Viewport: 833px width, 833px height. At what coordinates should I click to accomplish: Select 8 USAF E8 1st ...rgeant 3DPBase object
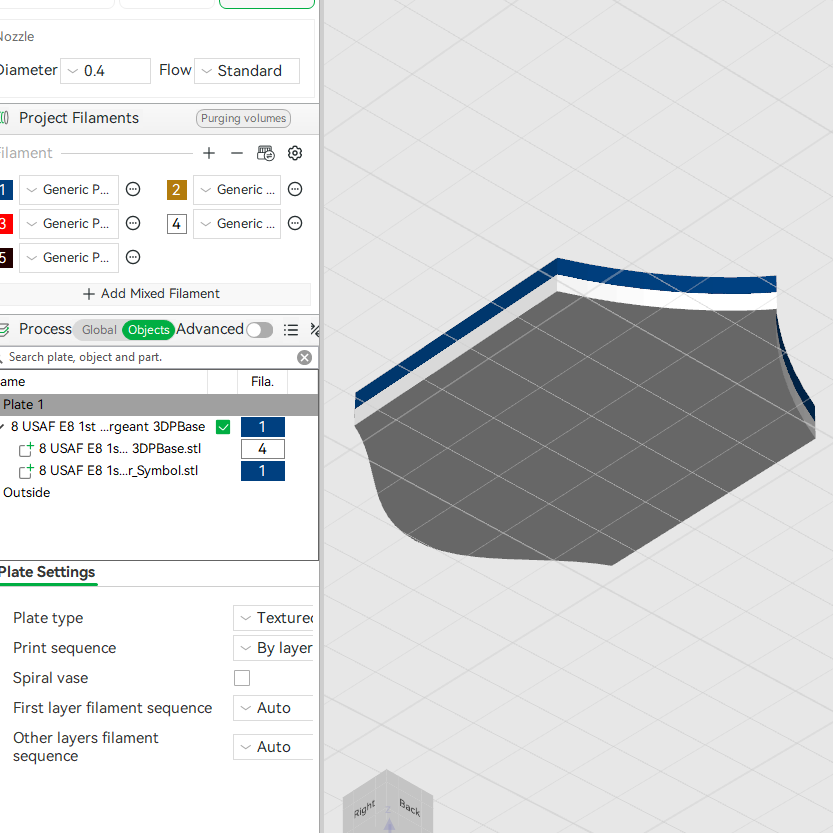click(108, 427)
